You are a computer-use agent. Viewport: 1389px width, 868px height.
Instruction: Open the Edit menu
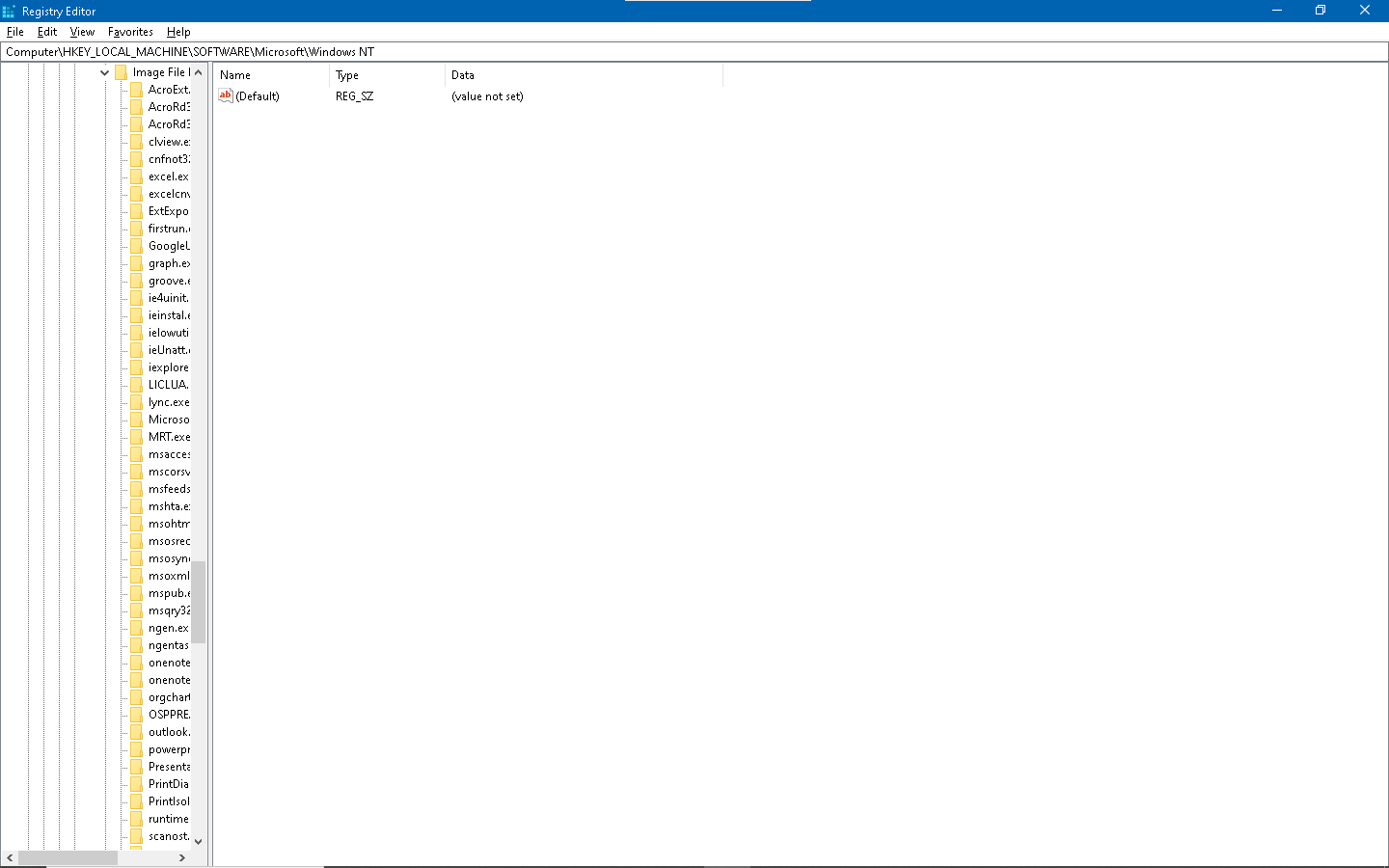[47, 32]
